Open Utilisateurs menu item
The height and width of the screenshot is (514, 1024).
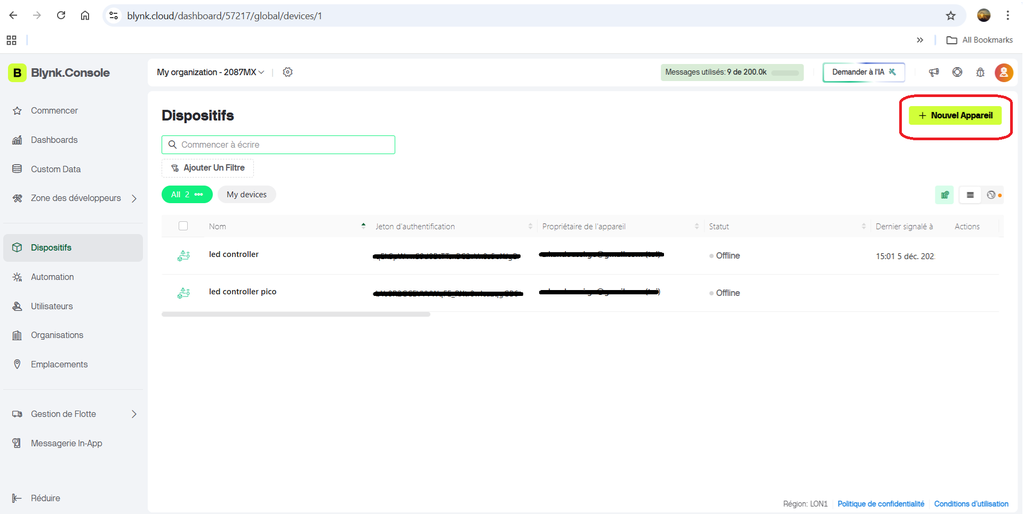(52, 306)
